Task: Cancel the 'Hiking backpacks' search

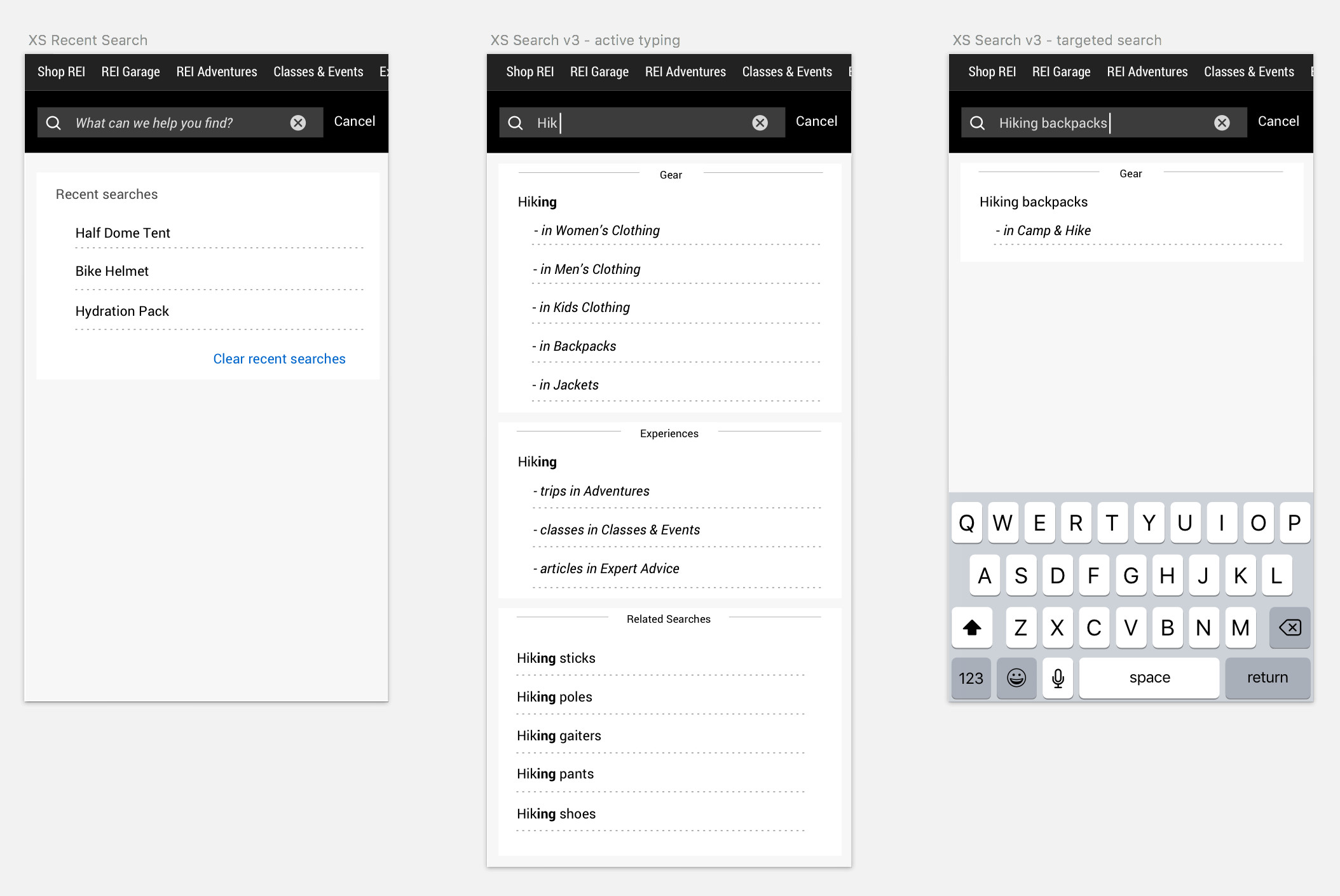Action: point(1278,121)
